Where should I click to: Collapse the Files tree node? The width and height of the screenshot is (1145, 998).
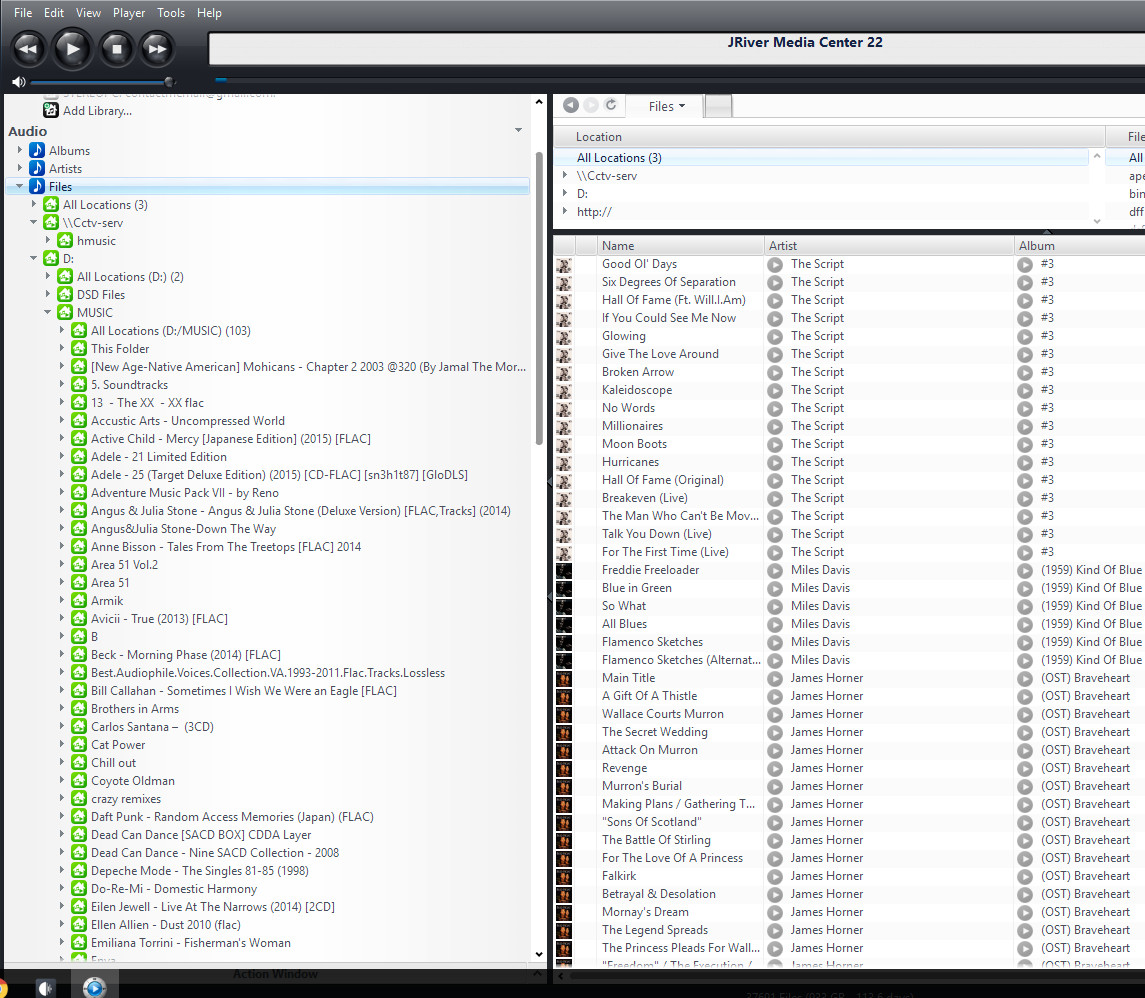click(20, 186)
